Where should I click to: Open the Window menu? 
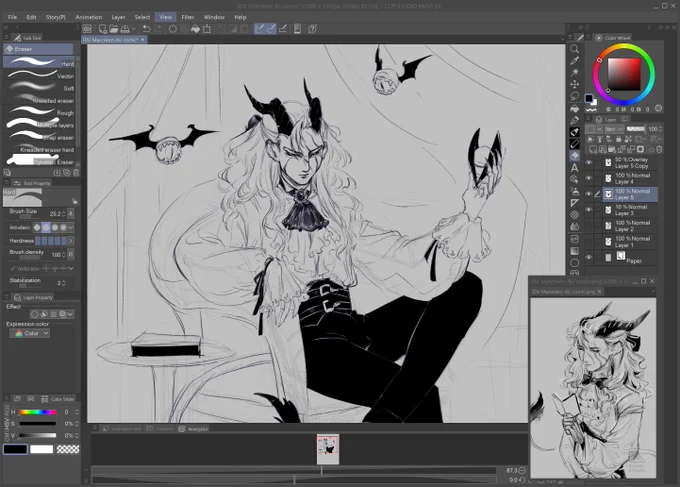[x=214, y=17]
